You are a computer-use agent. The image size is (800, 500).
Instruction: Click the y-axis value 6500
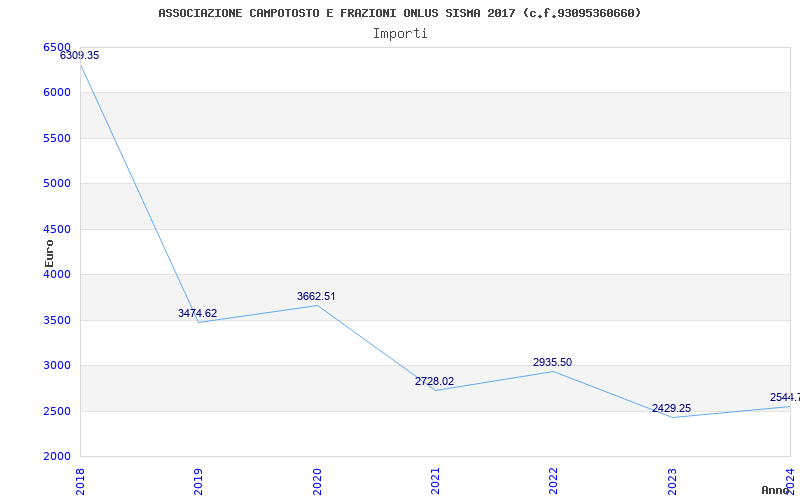[x=57, y=47]
